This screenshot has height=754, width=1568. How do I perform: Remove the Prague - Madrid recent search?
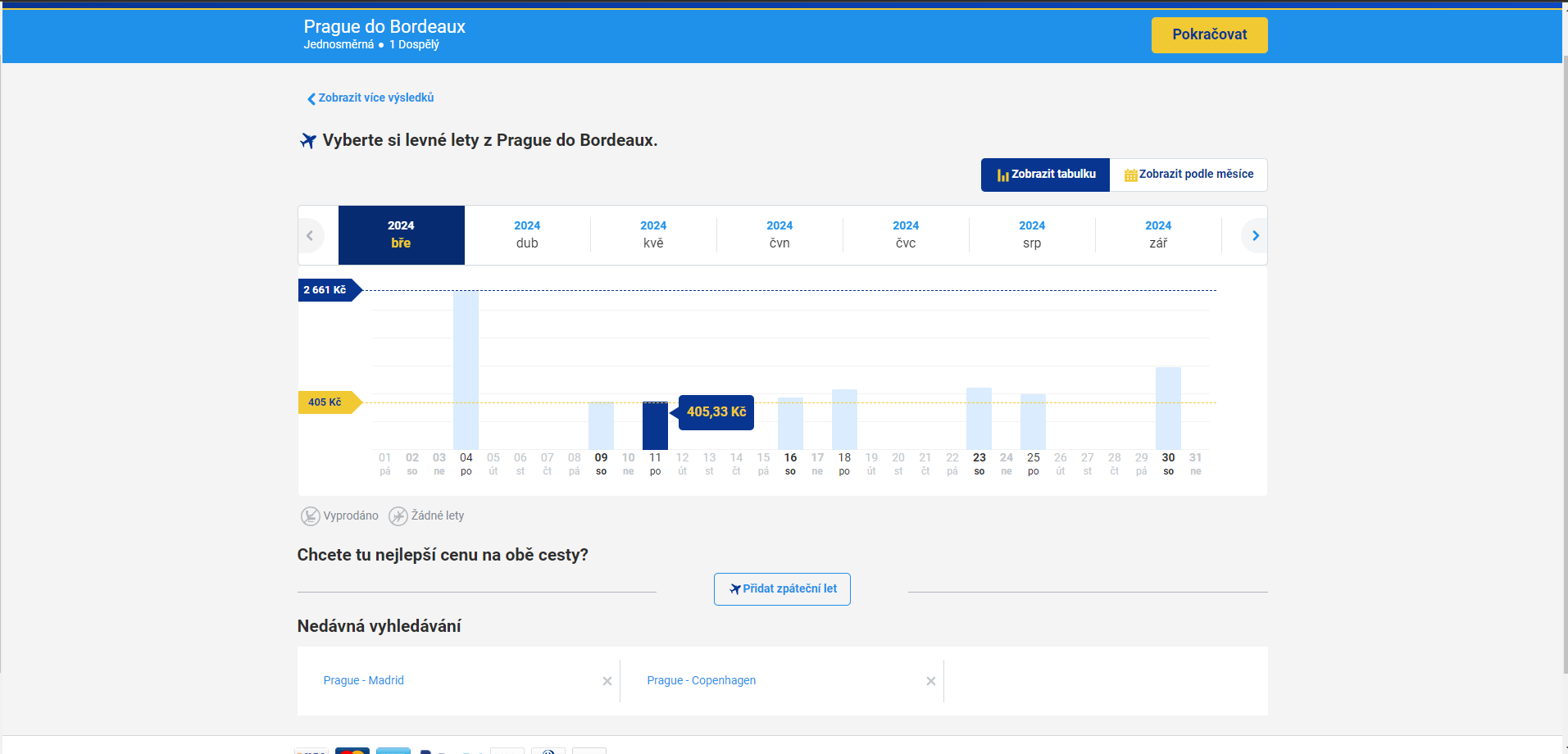pyautogui.click(x=607, y=681)
